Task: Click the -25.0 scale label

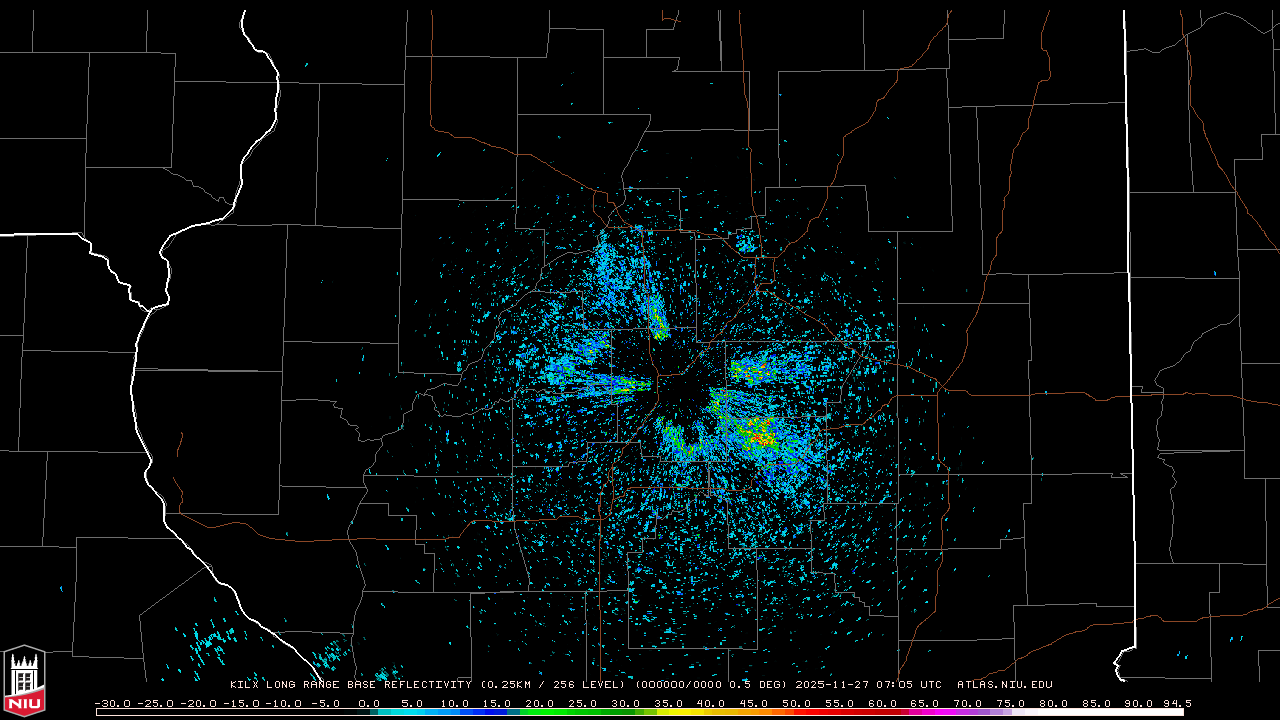Action: (154, 703)
